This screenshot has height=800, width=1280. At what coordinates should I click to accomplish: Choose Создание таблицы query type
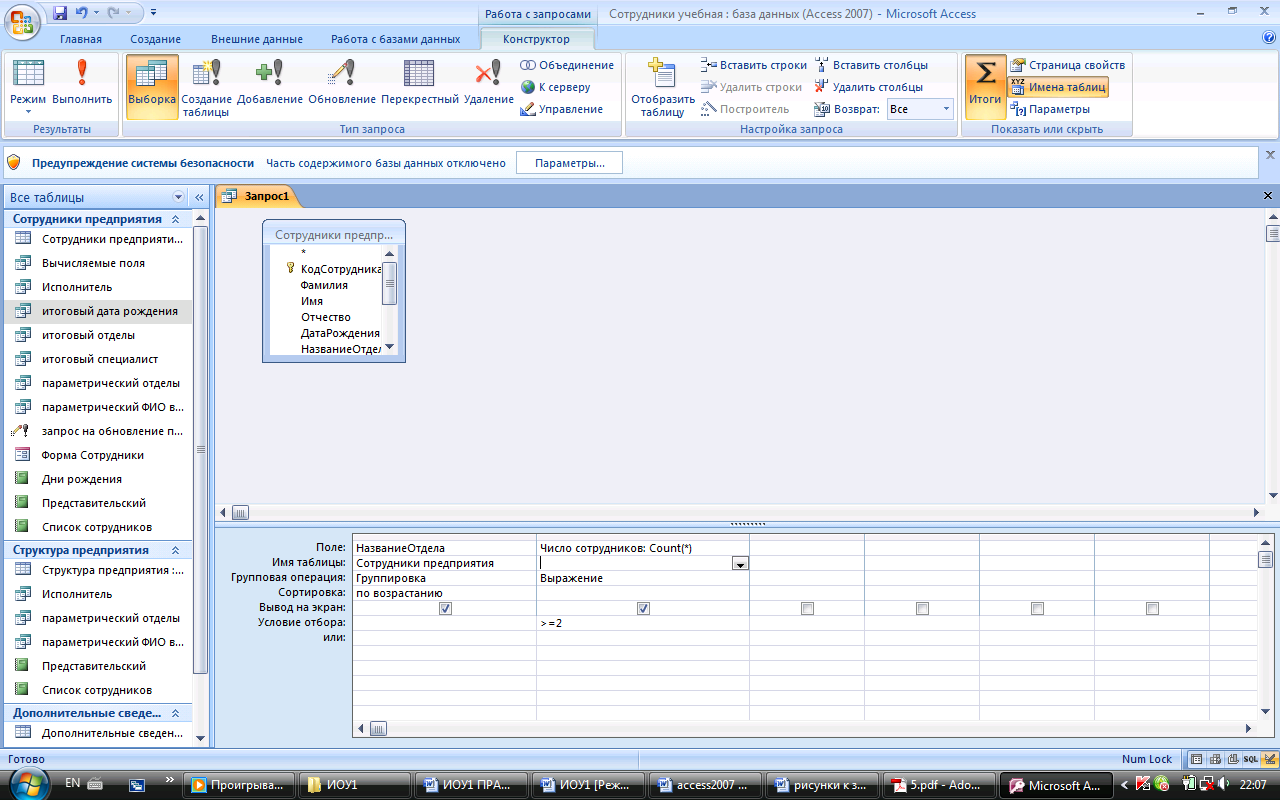(x=207, y=88)
